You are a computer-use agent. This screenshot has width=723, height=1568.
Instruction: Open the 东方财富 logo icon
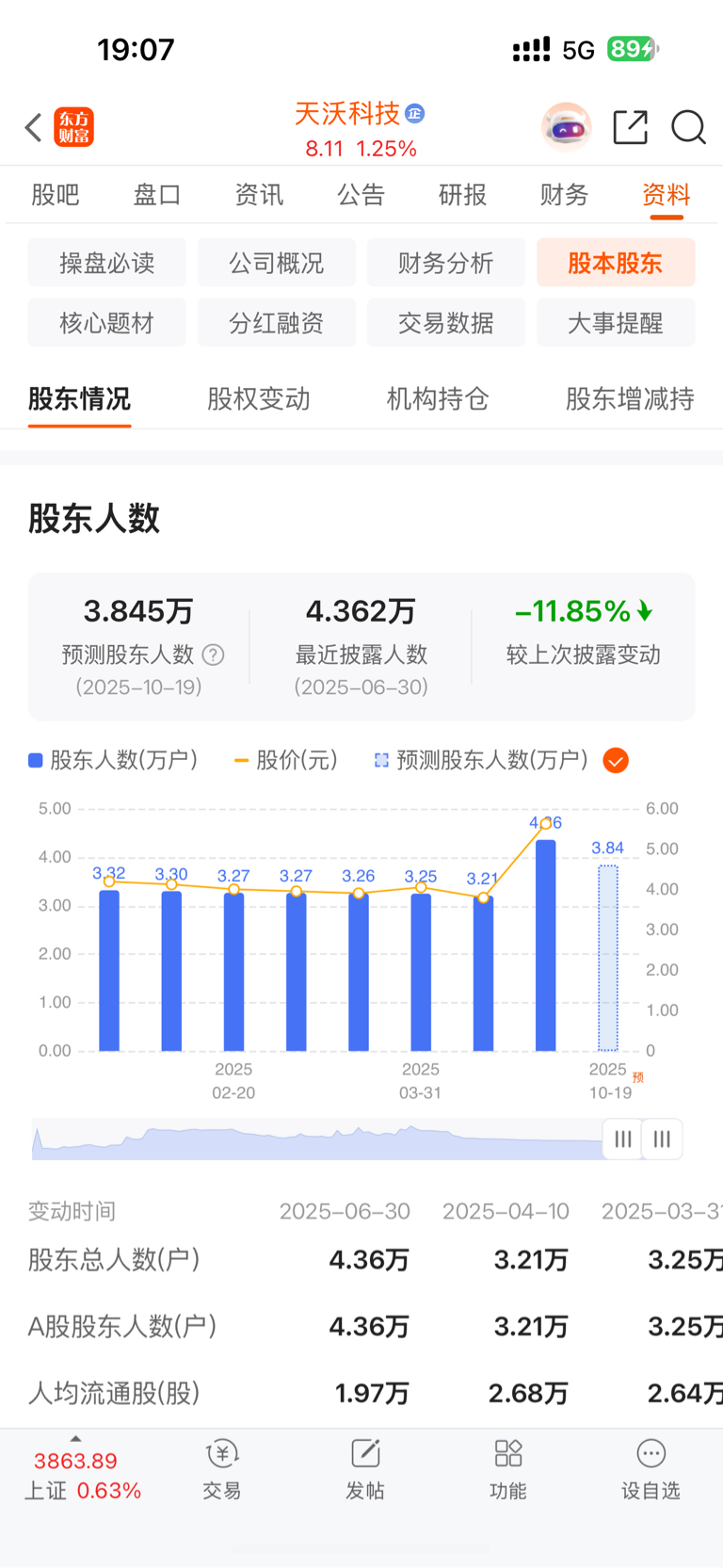click(74, 127)
